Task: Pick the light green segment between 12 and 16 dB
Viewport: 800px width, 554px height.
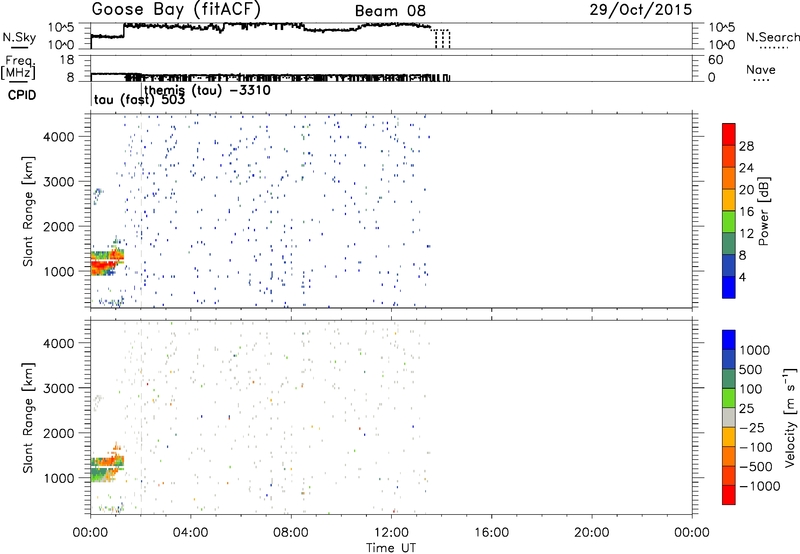Action: point(729,221)
